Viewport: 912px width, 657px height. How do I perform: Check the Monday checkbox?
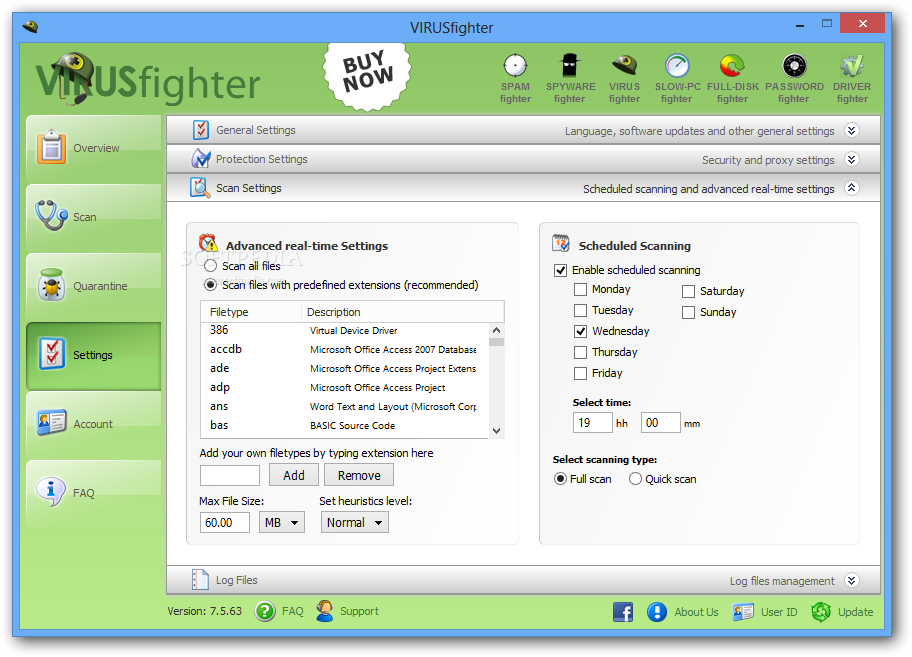(580, 290)
